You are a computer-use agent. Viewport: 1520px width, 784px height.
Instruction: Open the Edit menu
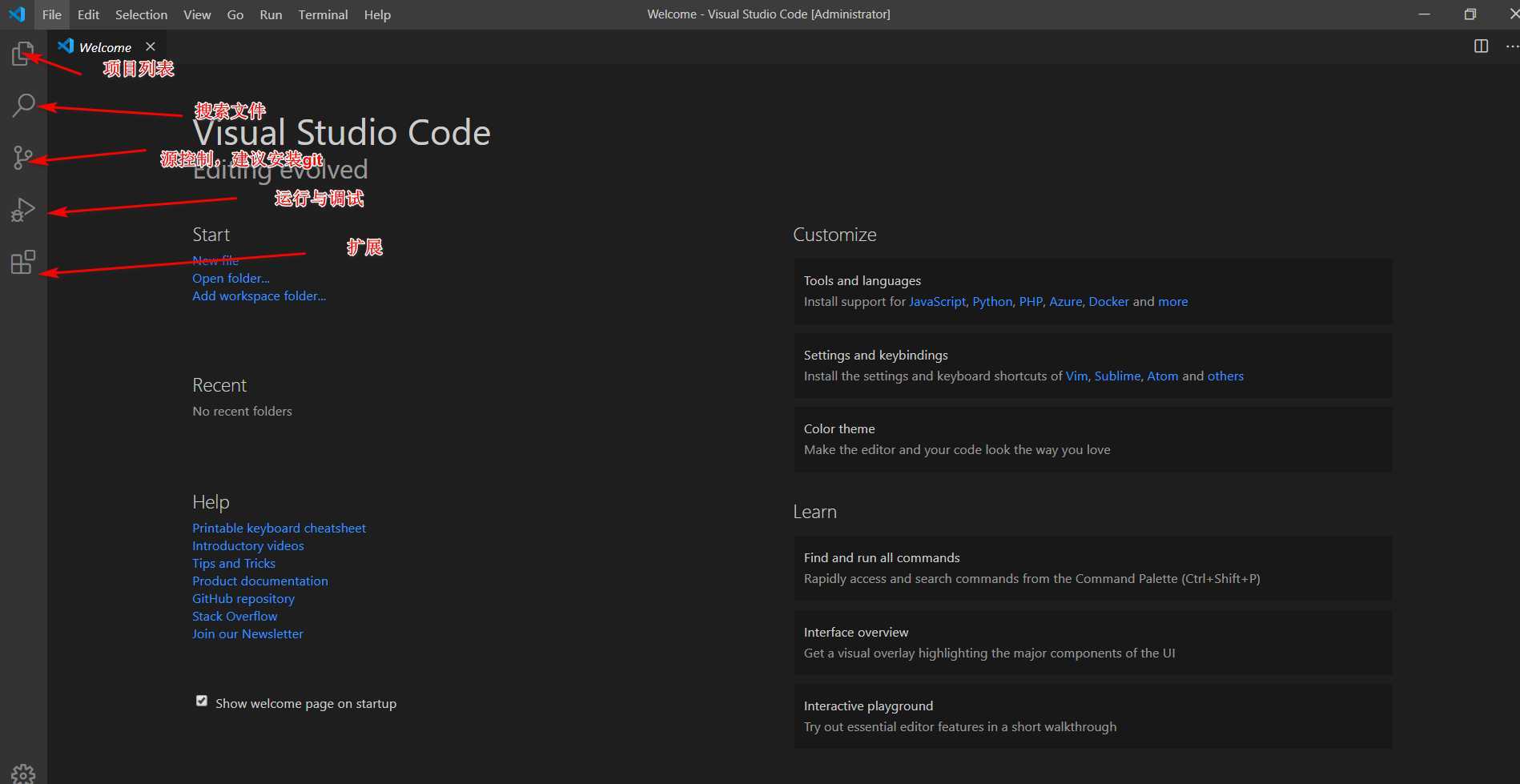point(88,14)
